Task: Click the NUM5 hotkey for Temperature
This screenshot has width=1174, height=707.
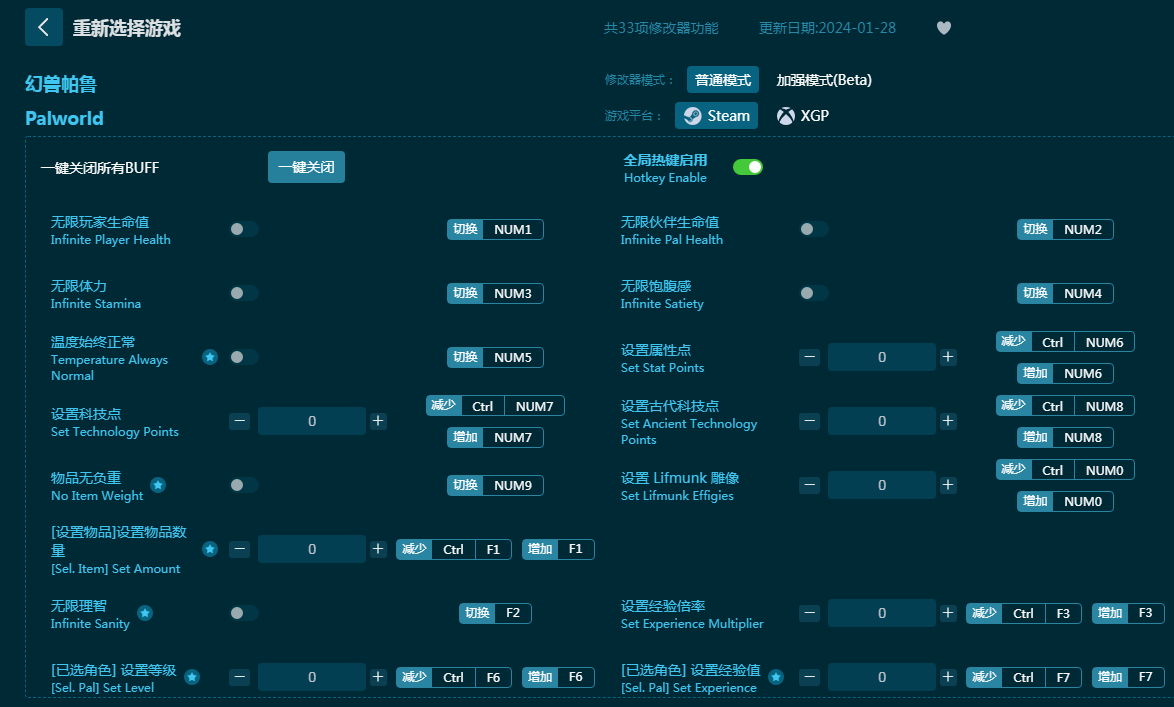Action: point(496,357)
